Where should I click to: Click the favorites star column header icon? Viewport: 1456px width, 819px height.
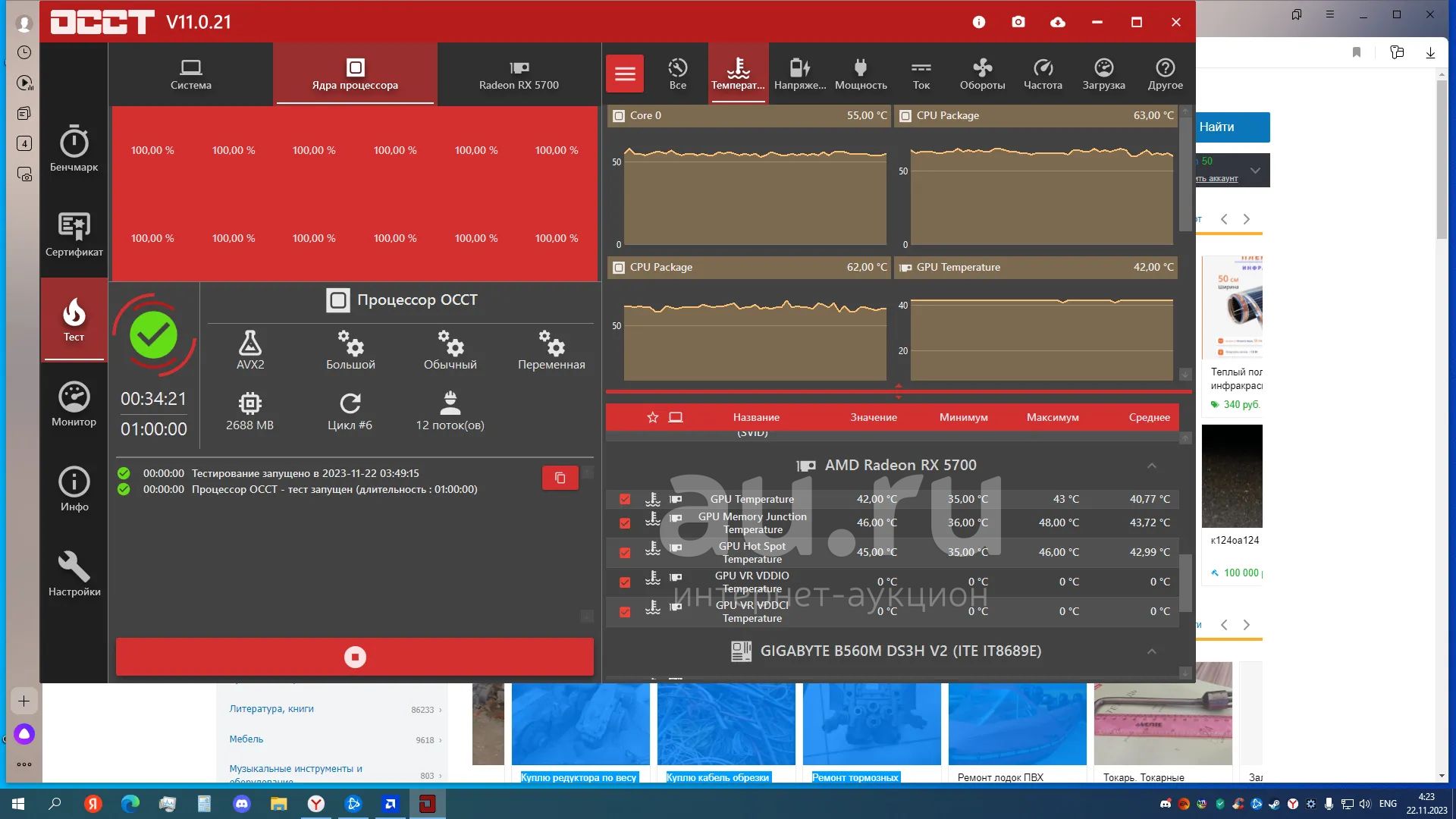tap(652, 417)
